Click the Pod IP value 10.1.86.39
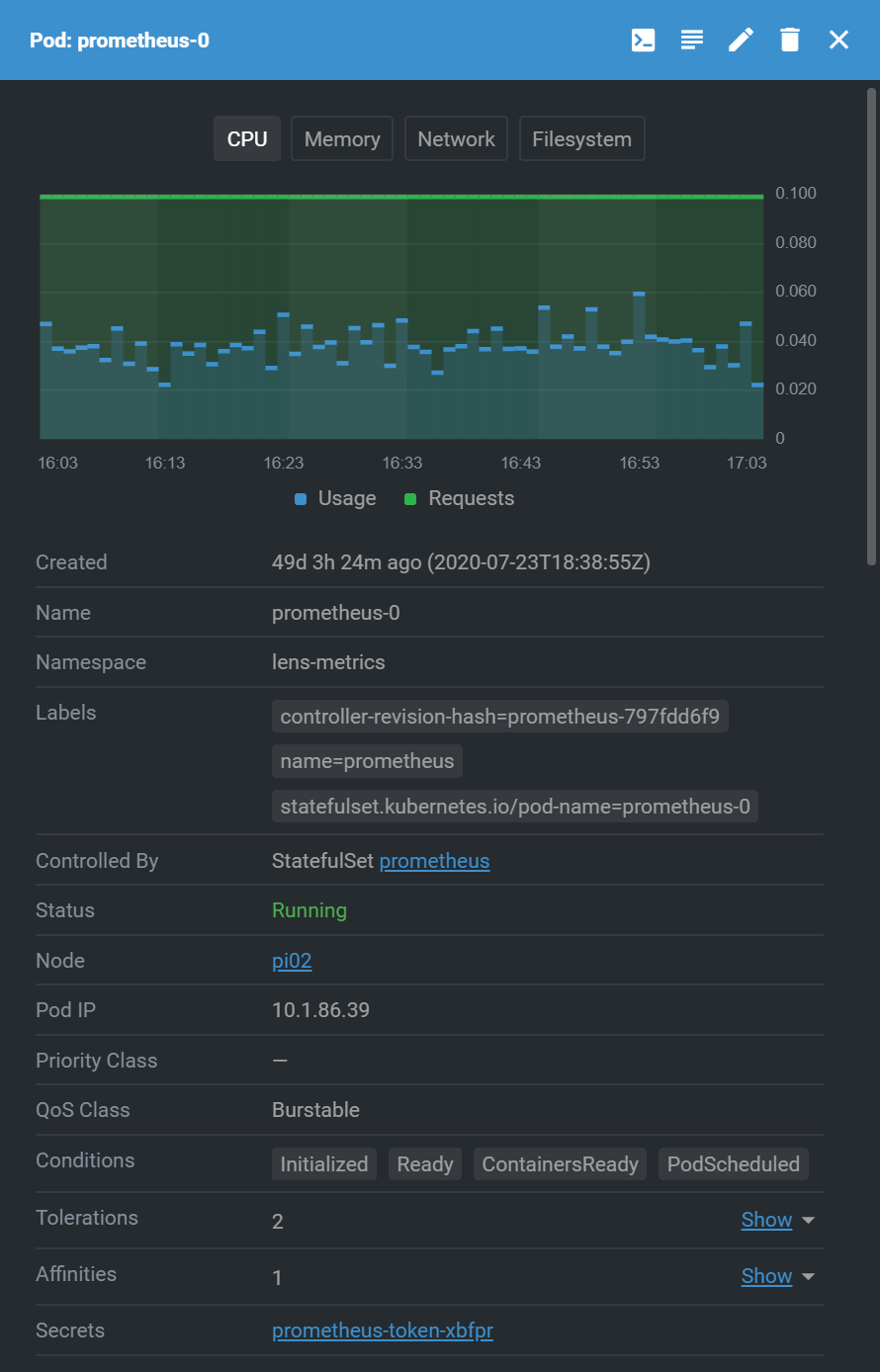This screenshot has height=1372, width=880. [320, 1010]
